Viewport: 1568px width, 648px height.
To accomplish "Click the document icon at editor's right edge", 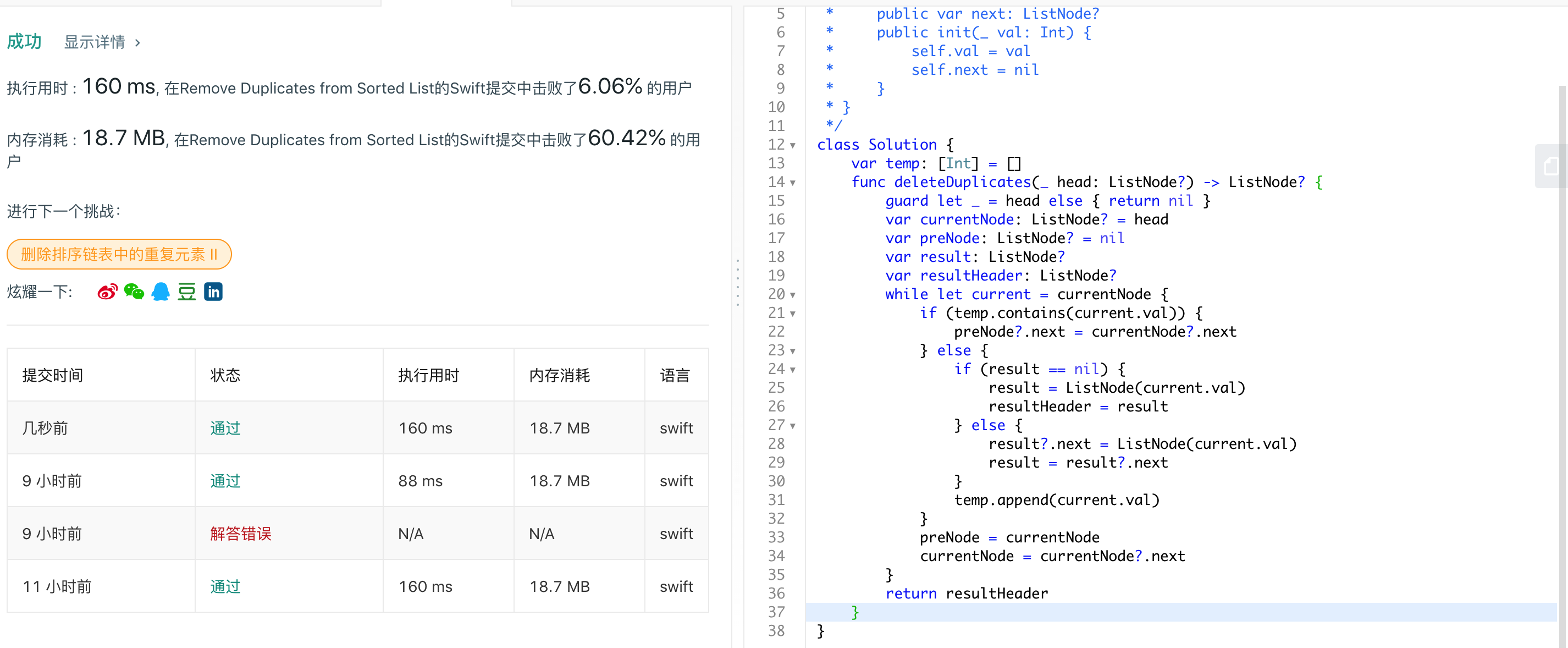I will [1550, 166].
